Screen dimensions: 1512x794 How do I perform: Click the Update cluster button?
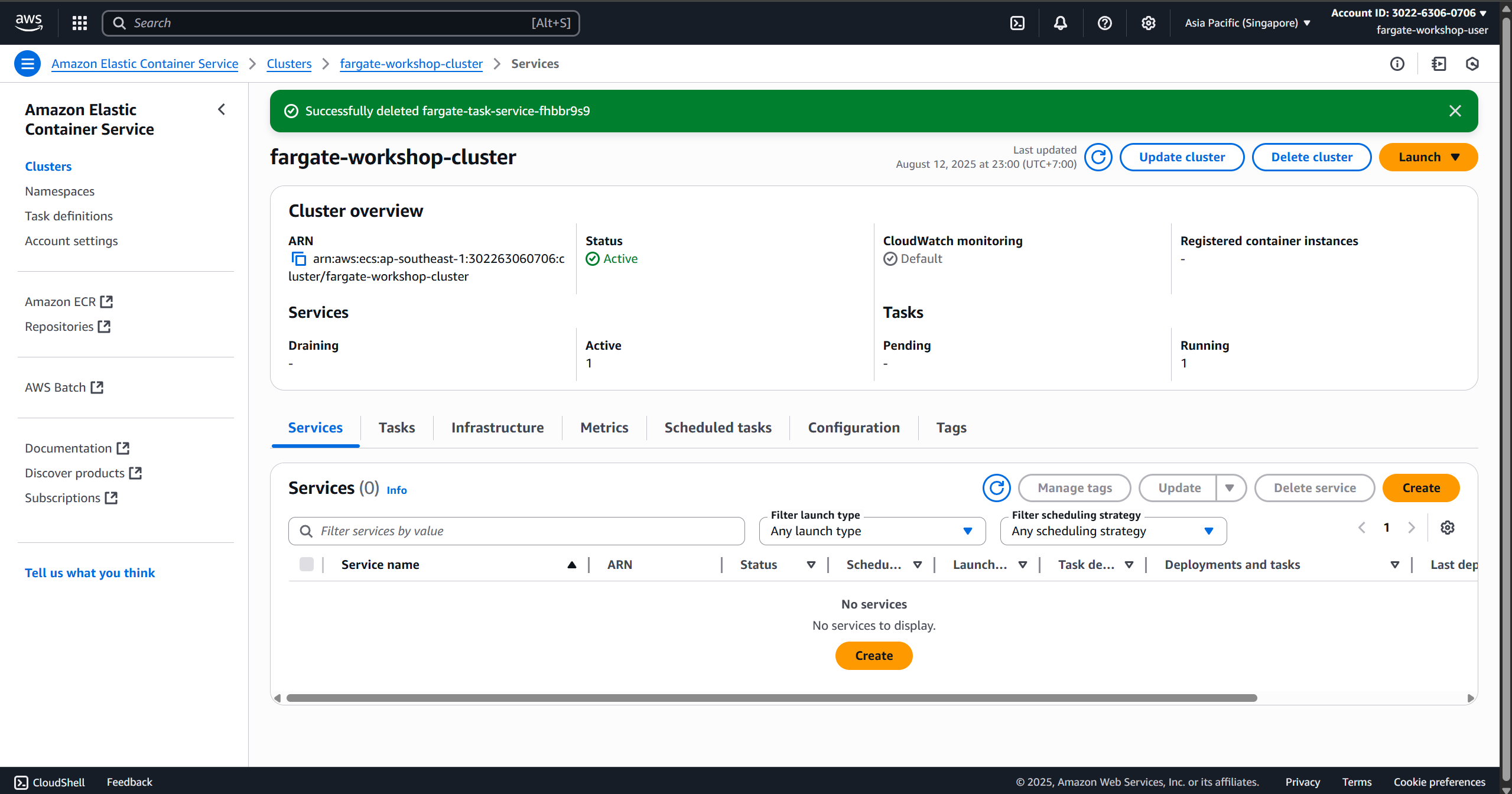click(x=1182, y=157)
